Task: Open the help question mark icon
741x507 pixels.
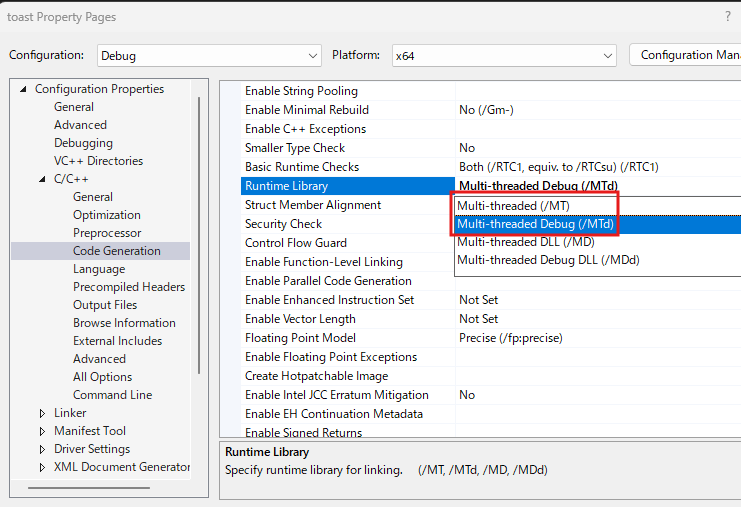Action: (727, 16)
